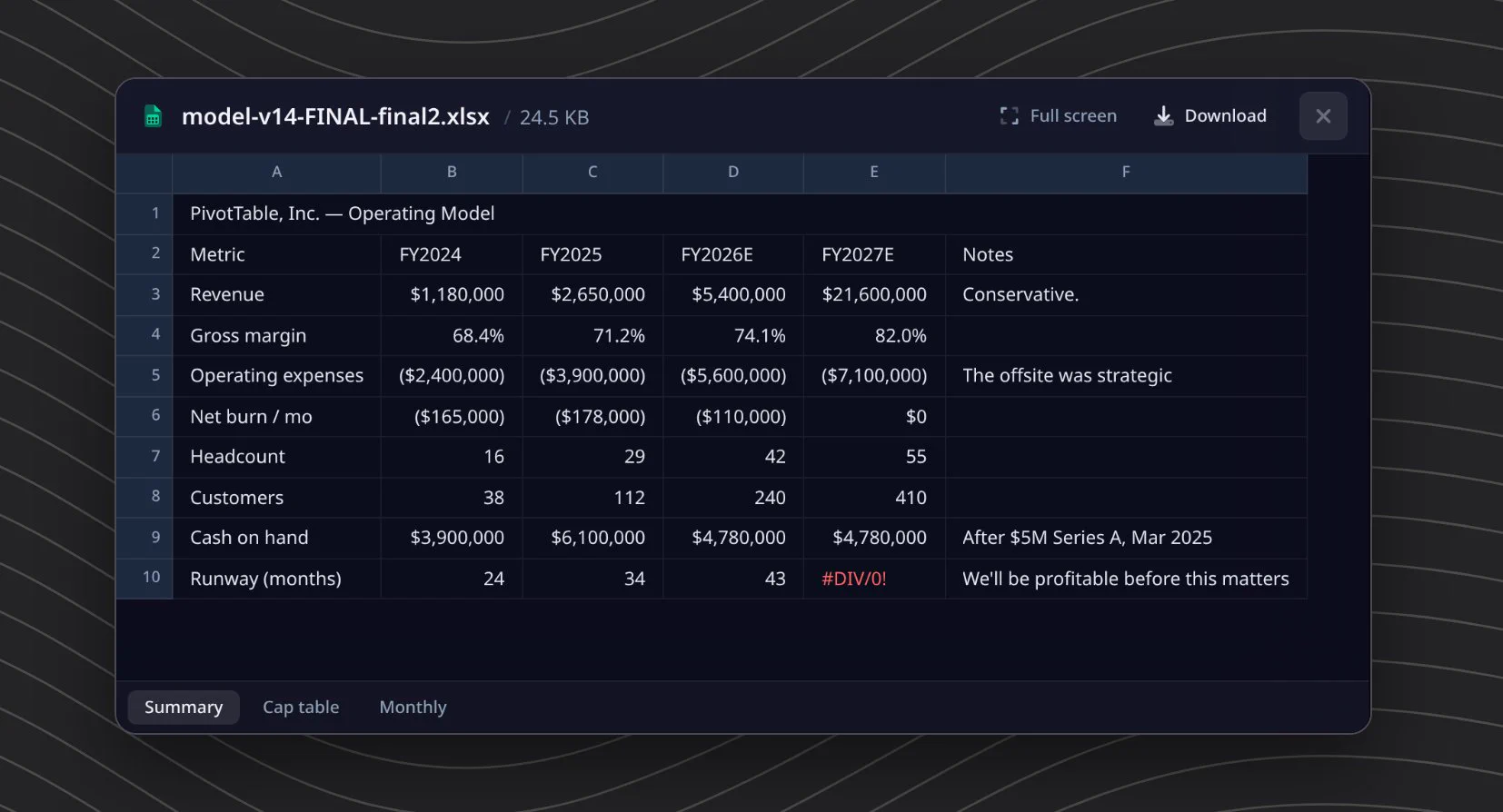Image resolution: width=1503 pixels, height=812 pixels.
Task: Select the 'Net burn / mo' label cell
Action: pos(276,416)
